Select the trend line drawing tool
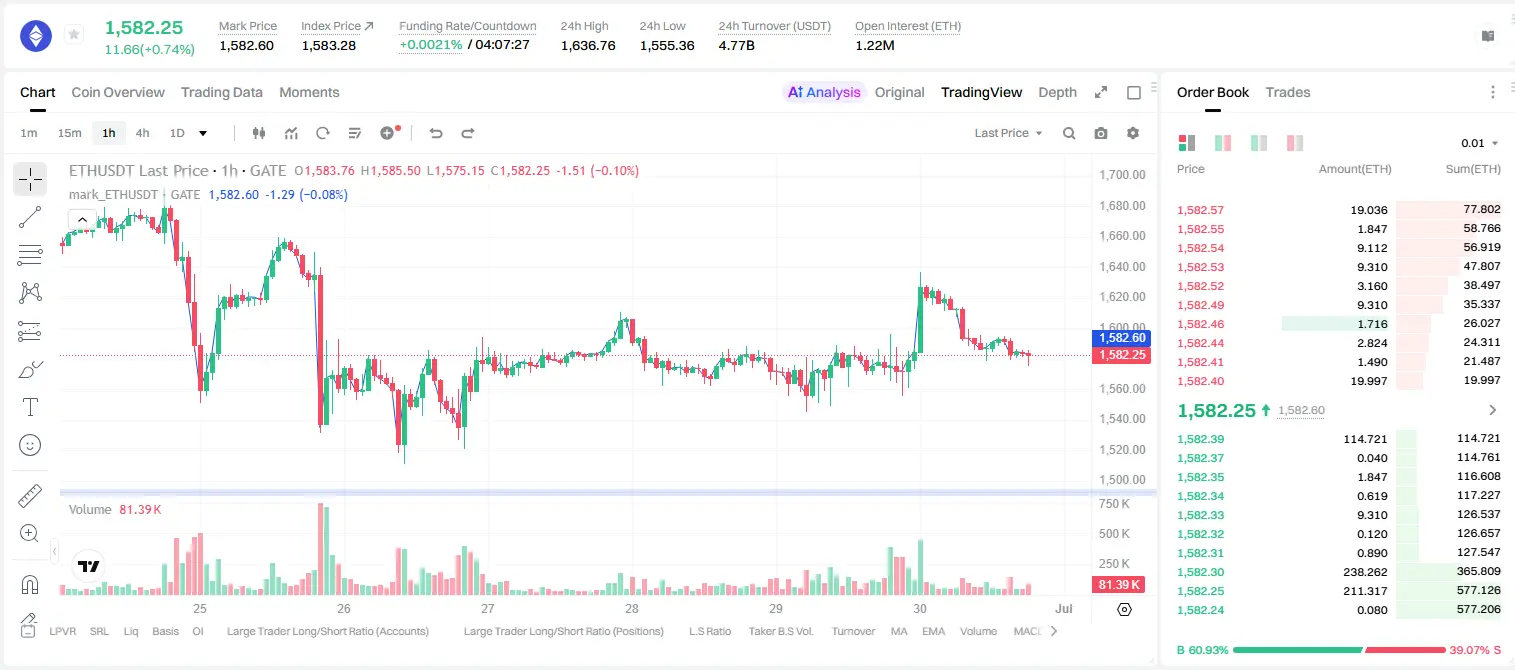 click(x=30, y=217)
